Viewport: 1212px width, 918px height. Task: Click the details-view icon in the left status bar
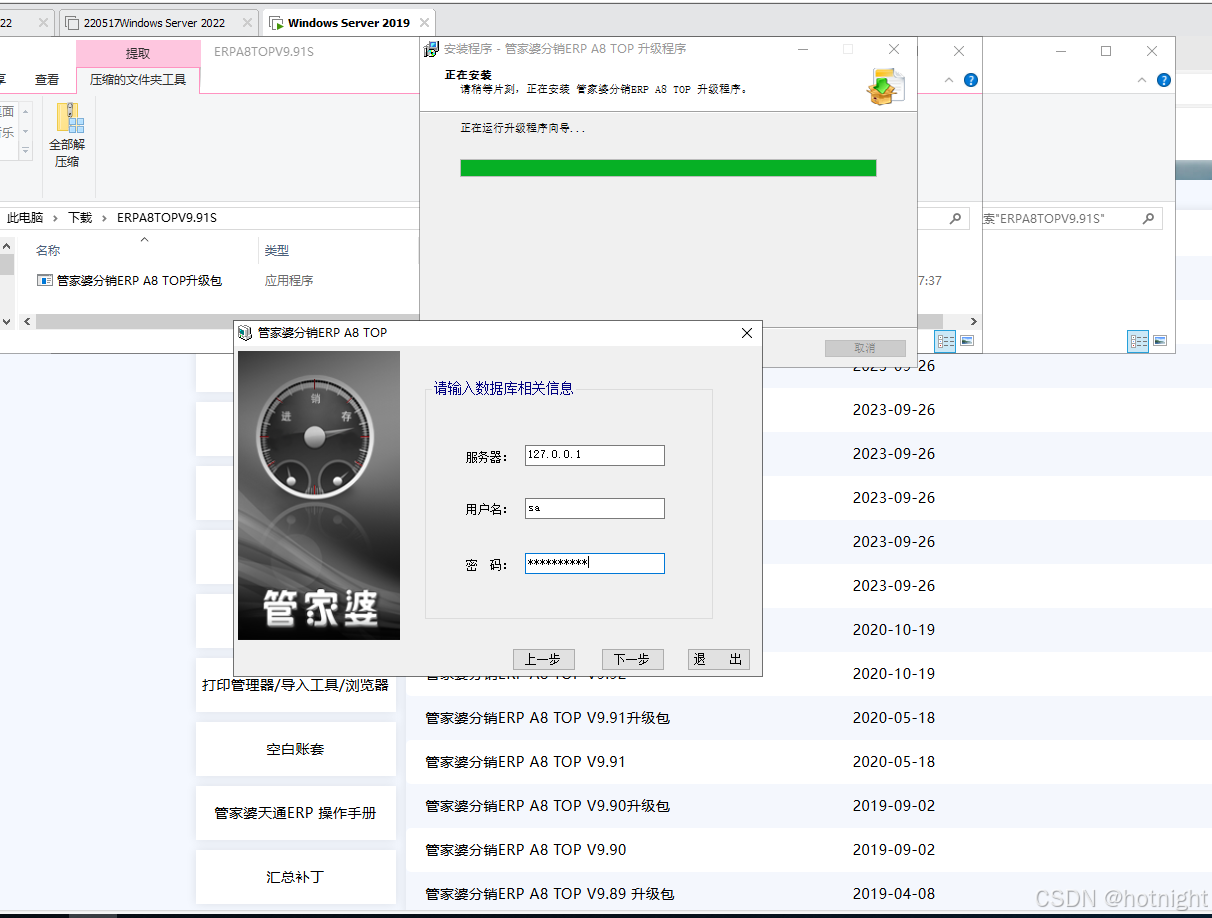[945, 341]
